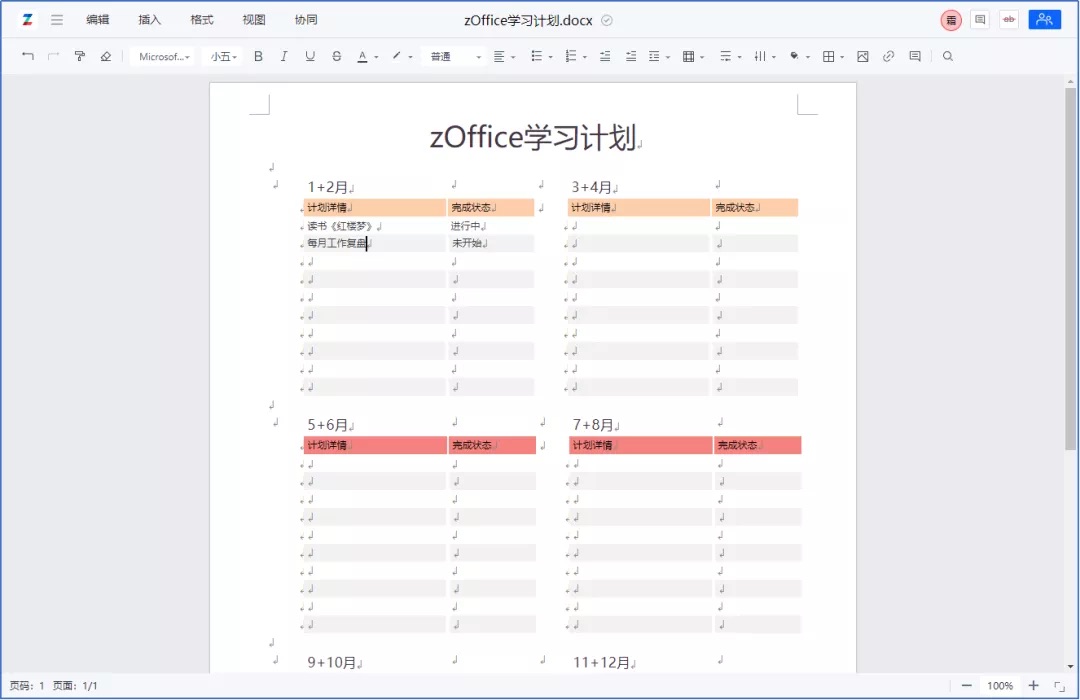1080x700 pixels.
Task: Expand the text alignment dropdown arrow
Action: tap(513, 57)
